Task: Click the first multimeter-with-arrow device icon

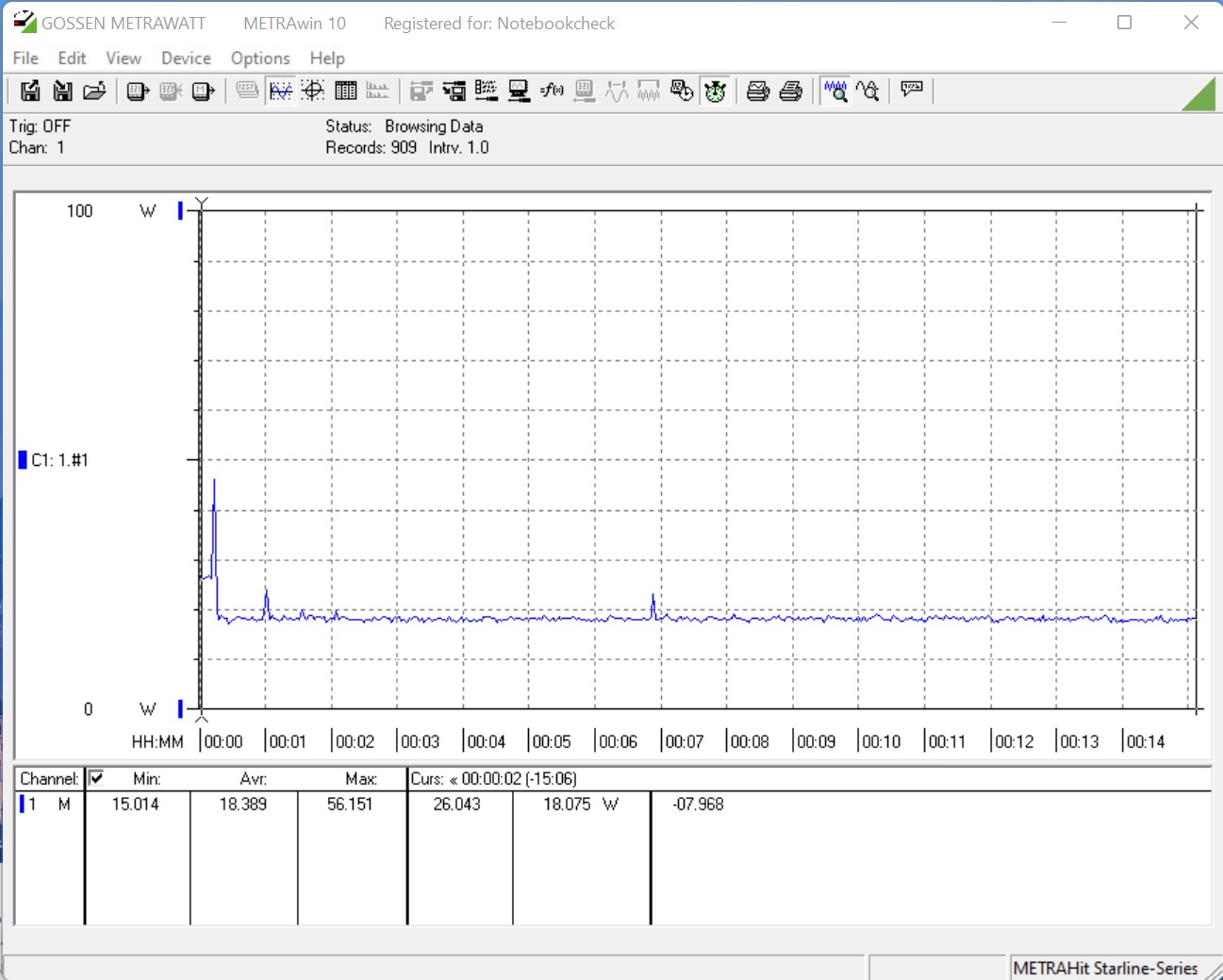Action: click(138, 91)
